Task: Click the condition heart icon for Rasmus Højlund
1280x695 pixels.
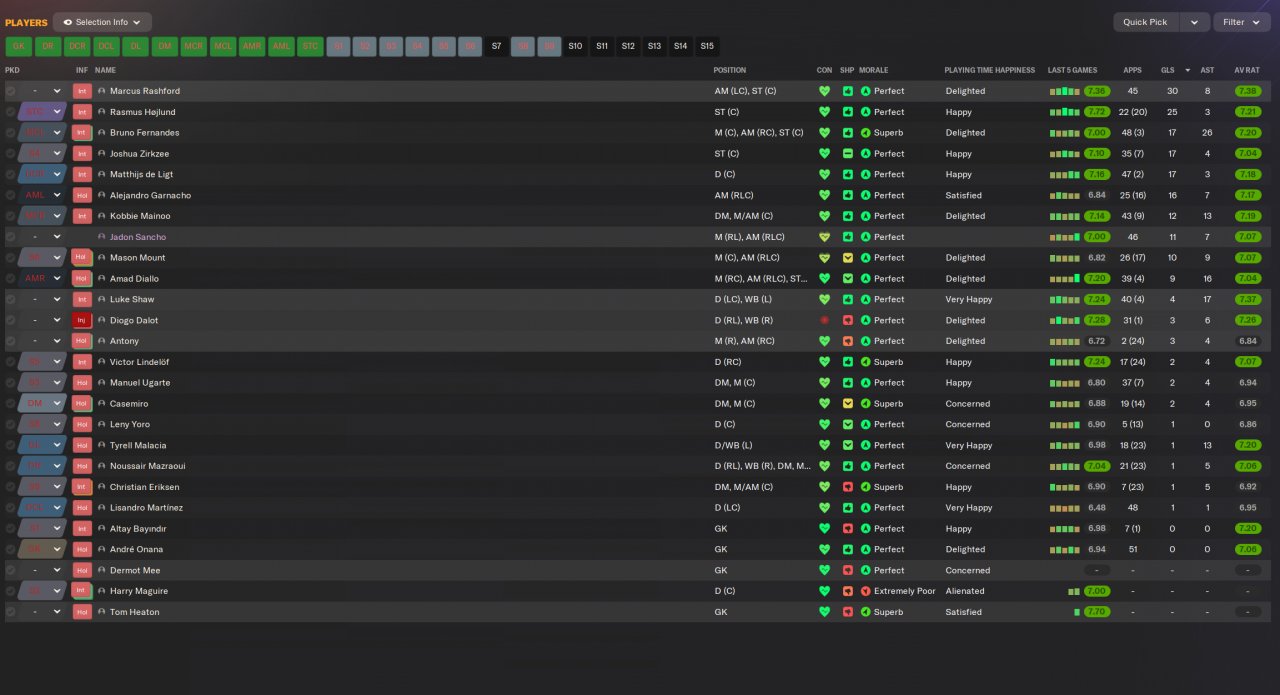Action: (824, 112)
